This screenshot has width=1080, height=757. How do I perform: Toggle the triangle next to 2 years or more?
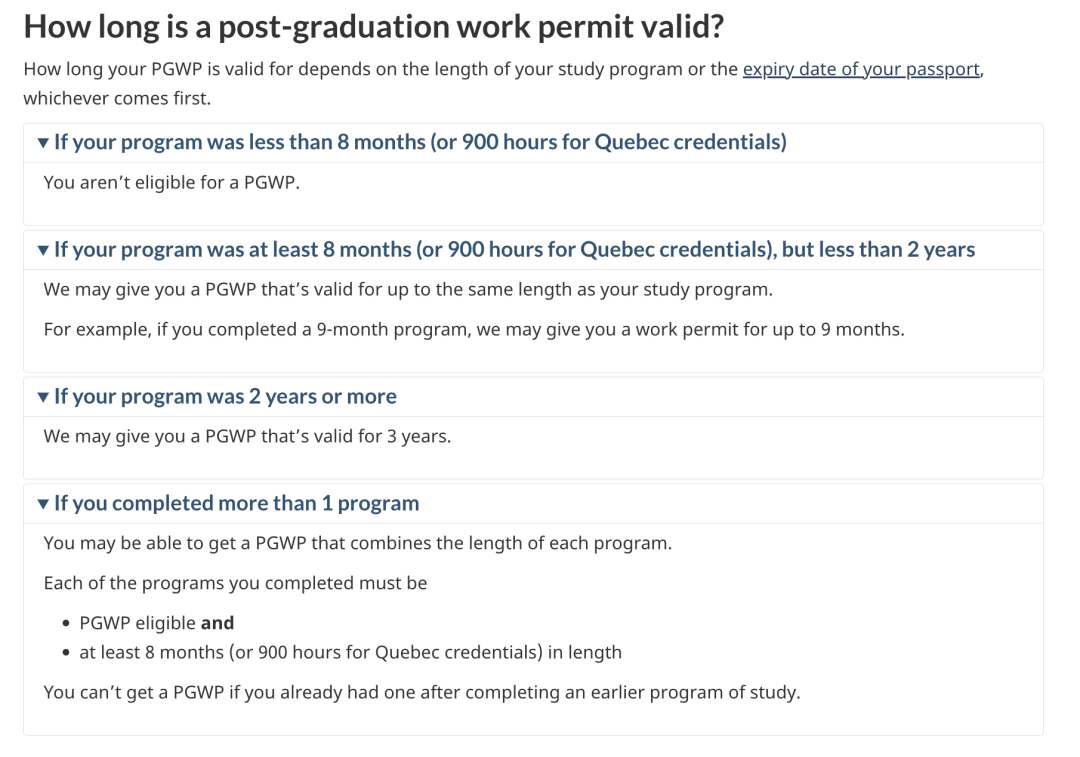[x=43, y=397]
